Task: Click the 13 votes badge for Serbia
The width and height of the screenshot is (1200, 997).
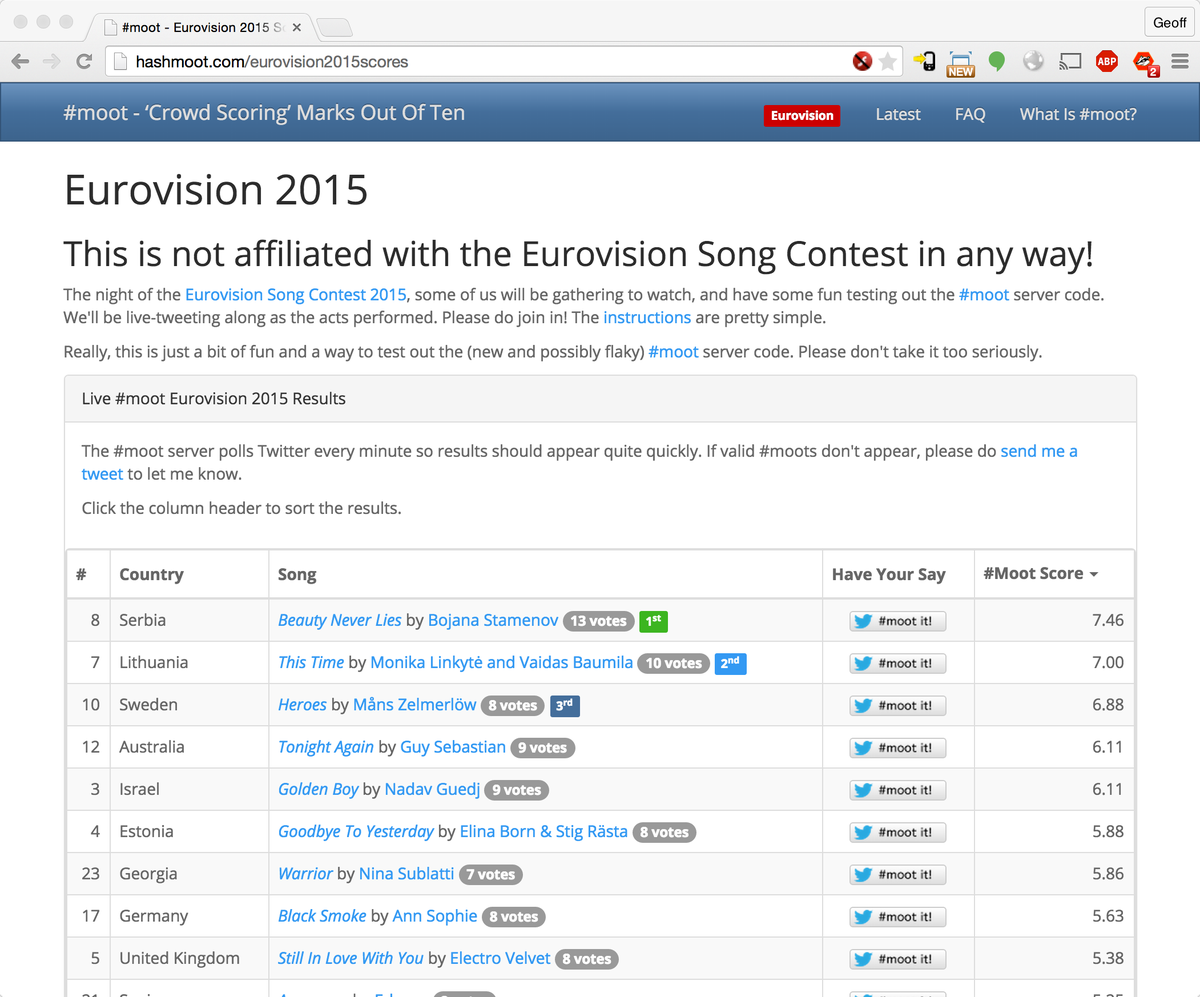Action: pos(597,621)
